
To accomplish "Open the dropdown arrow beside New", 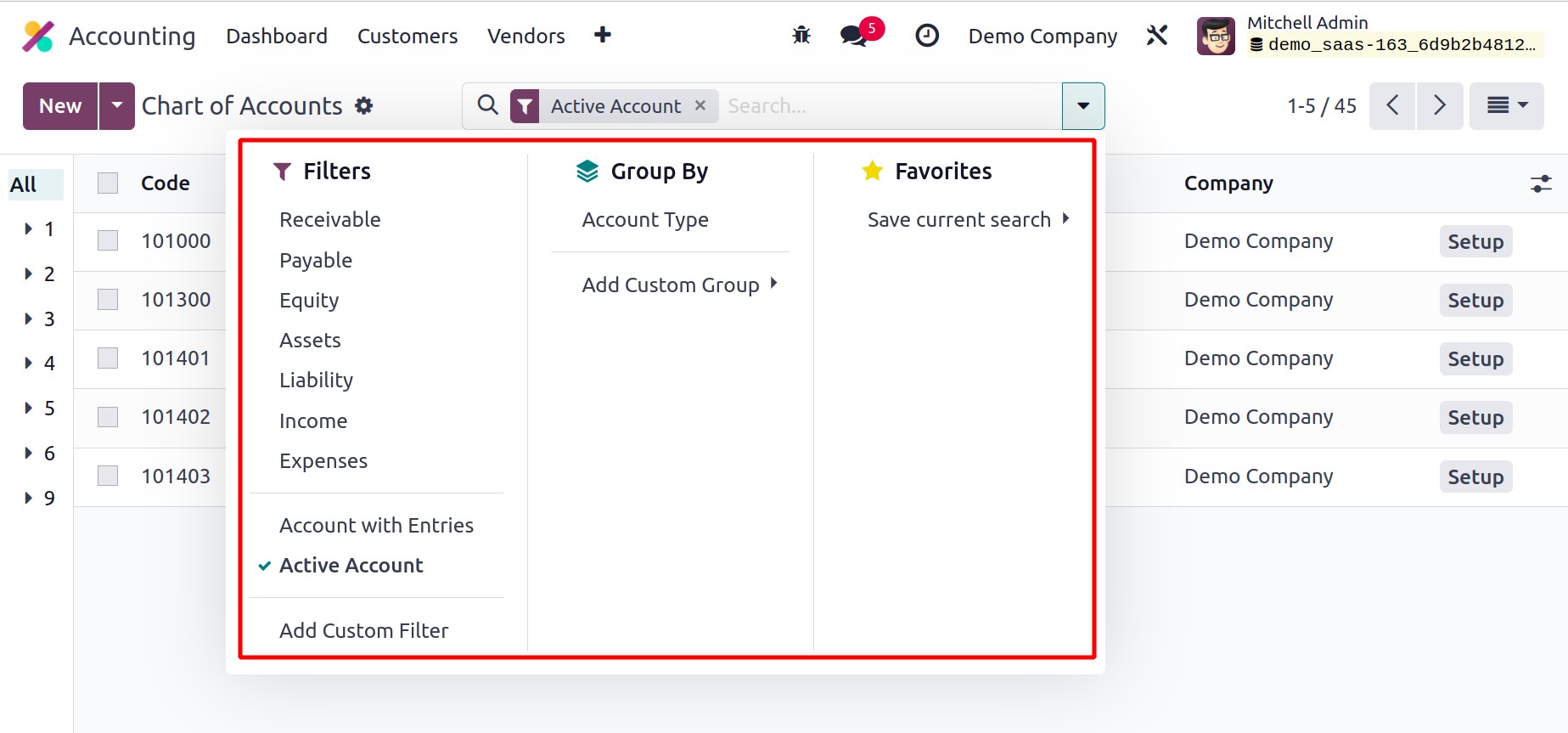I will click(117, 106).
